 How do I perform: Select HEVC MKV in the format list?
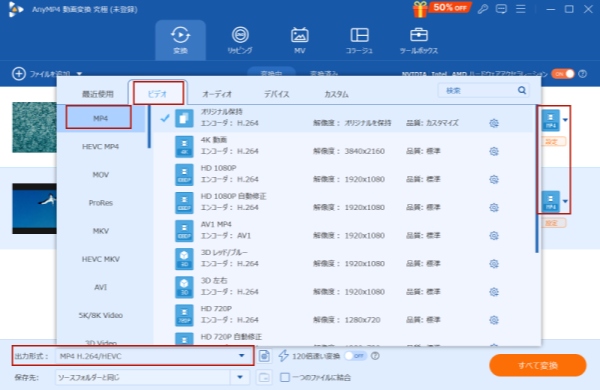tap(101, 259)
